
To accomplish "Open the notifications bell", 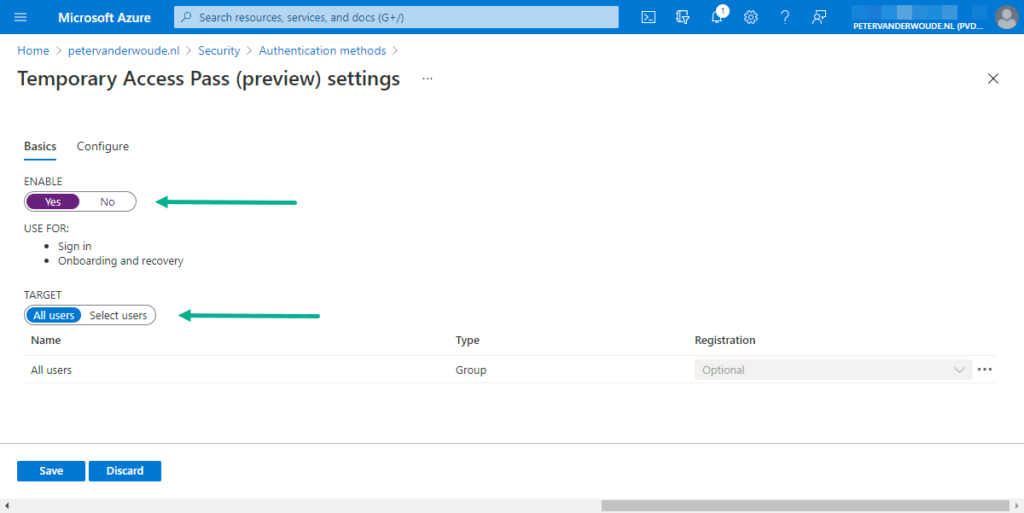I will 717,17.
